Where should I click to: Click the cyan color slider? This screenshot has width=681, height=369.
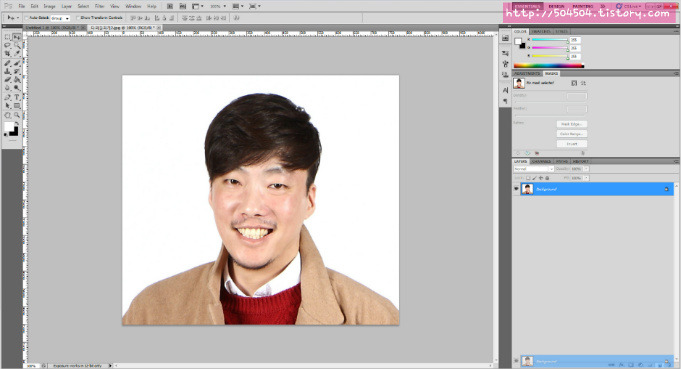(550, 40)
